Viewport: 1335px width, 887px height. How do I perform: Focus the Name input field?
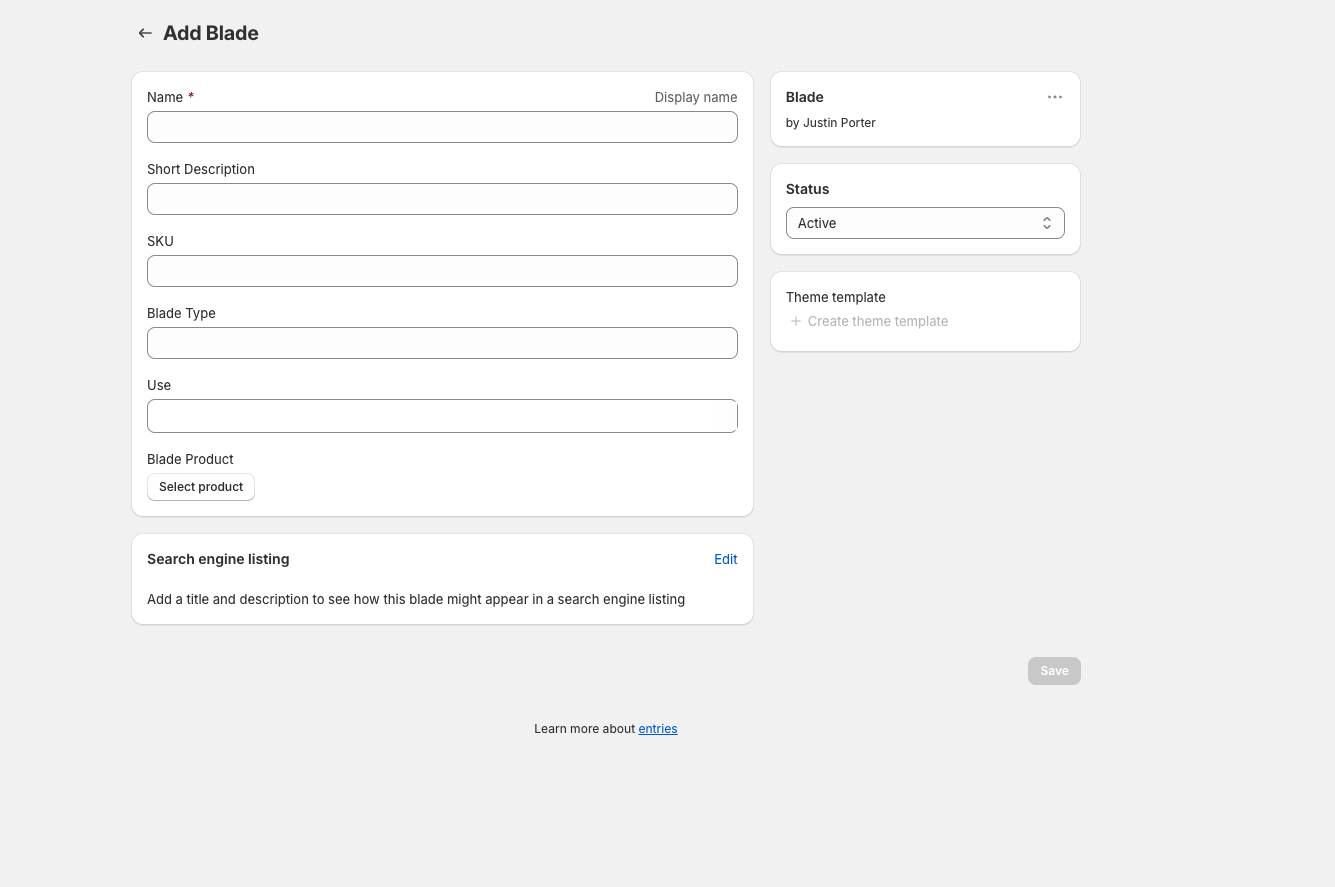click(x=442, y=127)
